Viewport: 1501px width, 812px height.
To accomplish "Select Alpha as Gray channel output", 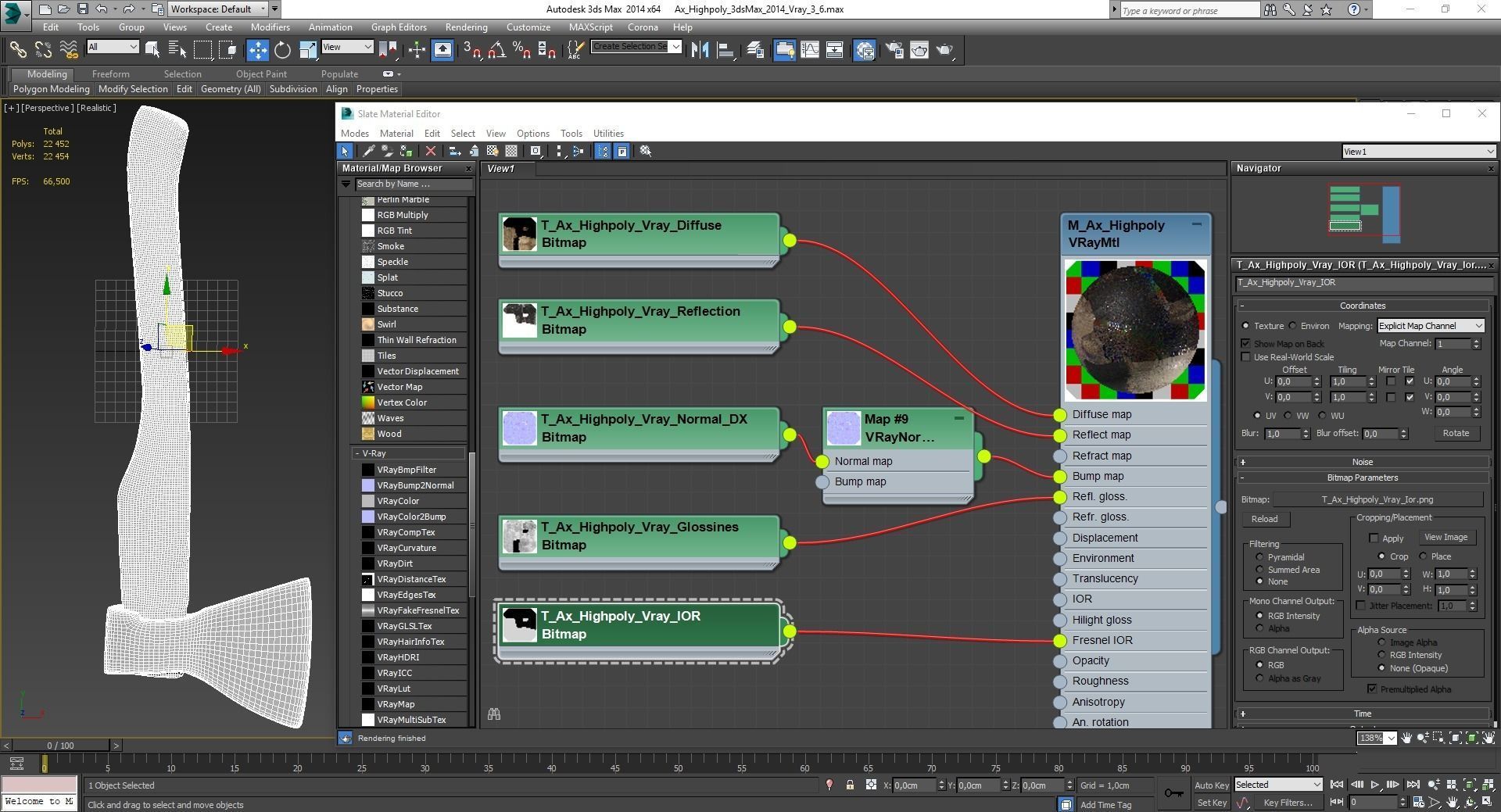I will click(1259, 678).
